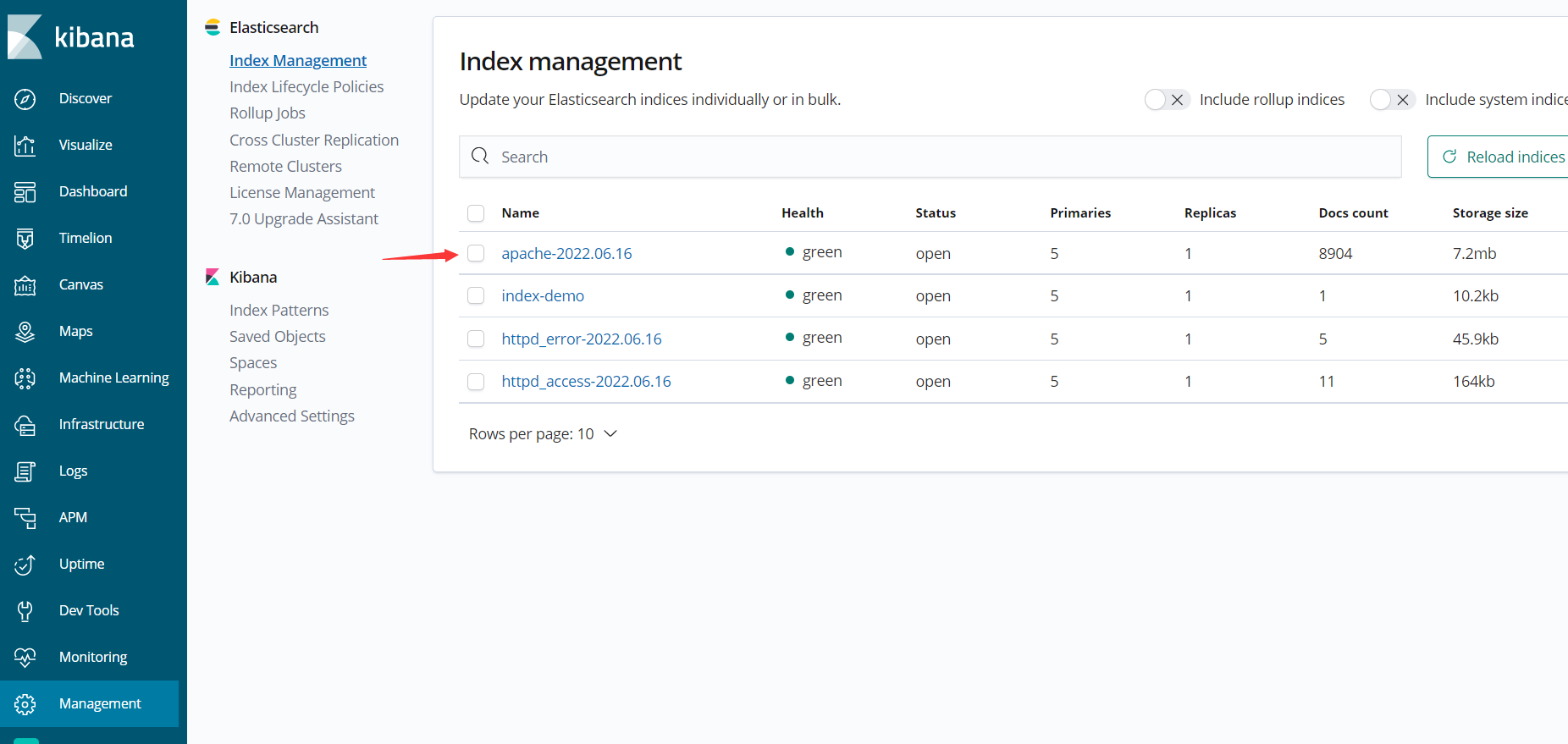
Task: Expand the Rows per page dropdown
Action: pos(544,434)
